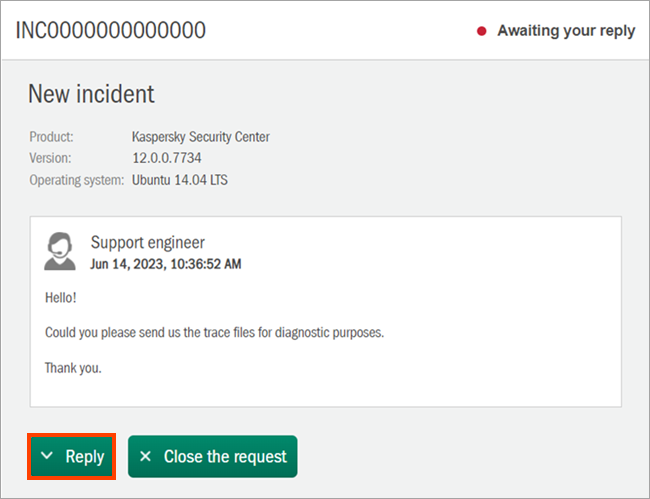Click the support engineer avatar icon
This screenshot has height=499, width=650.
pos(60,252)
